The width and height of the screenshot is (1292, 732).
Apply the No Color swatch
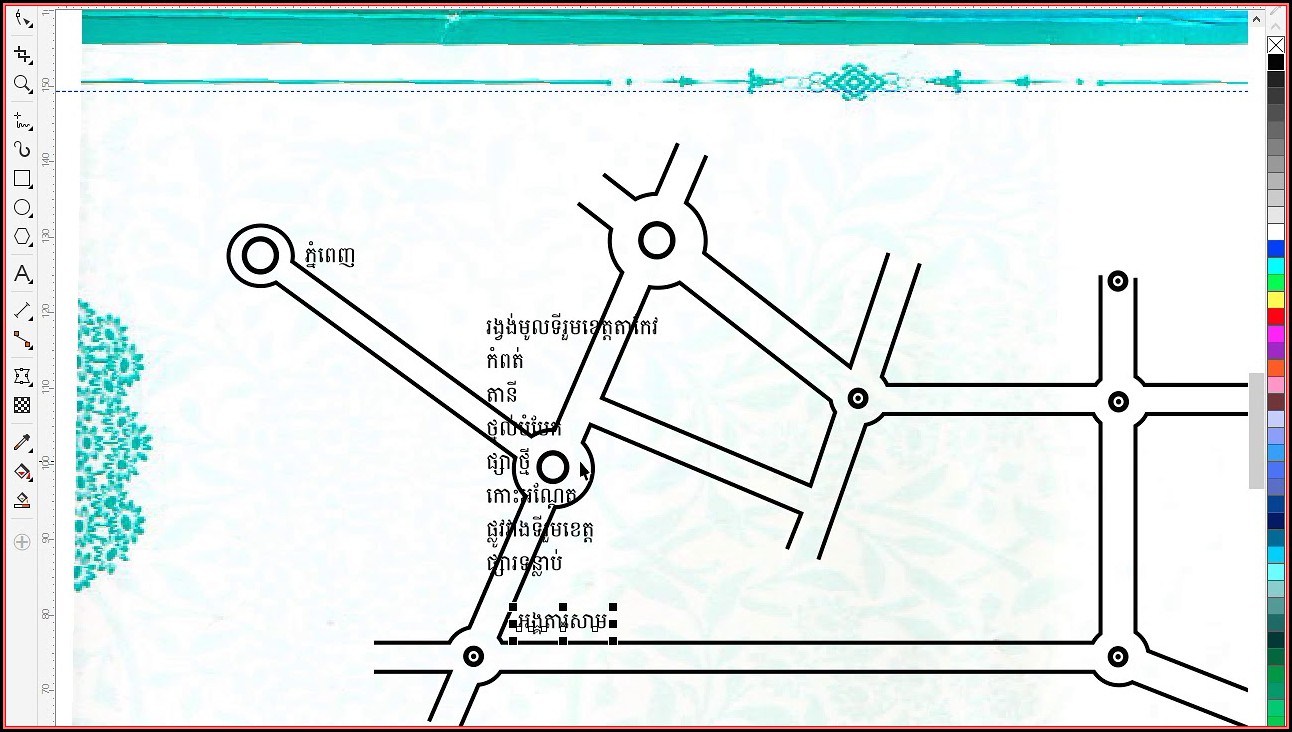click(x=1275, y=45)
